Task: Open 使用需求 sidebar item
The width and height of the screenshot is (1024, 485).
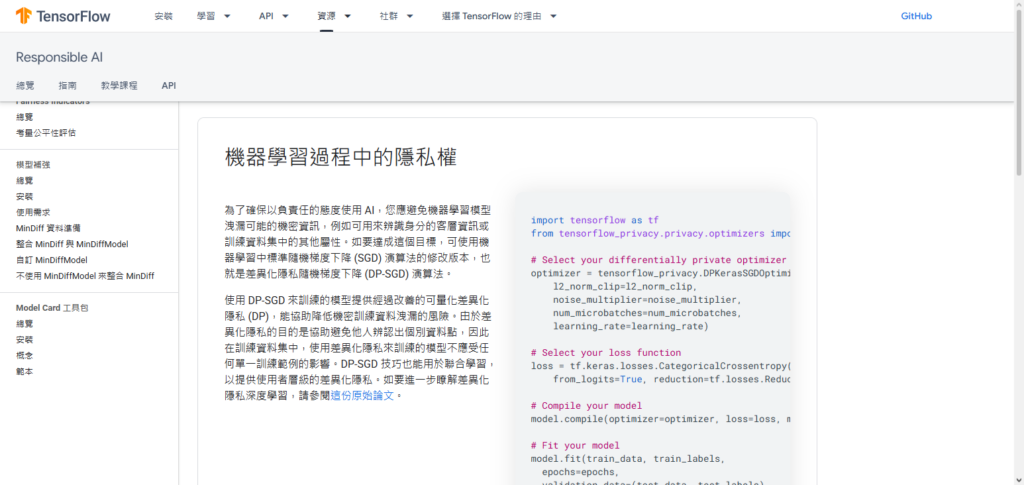Action: pos(33,212)
